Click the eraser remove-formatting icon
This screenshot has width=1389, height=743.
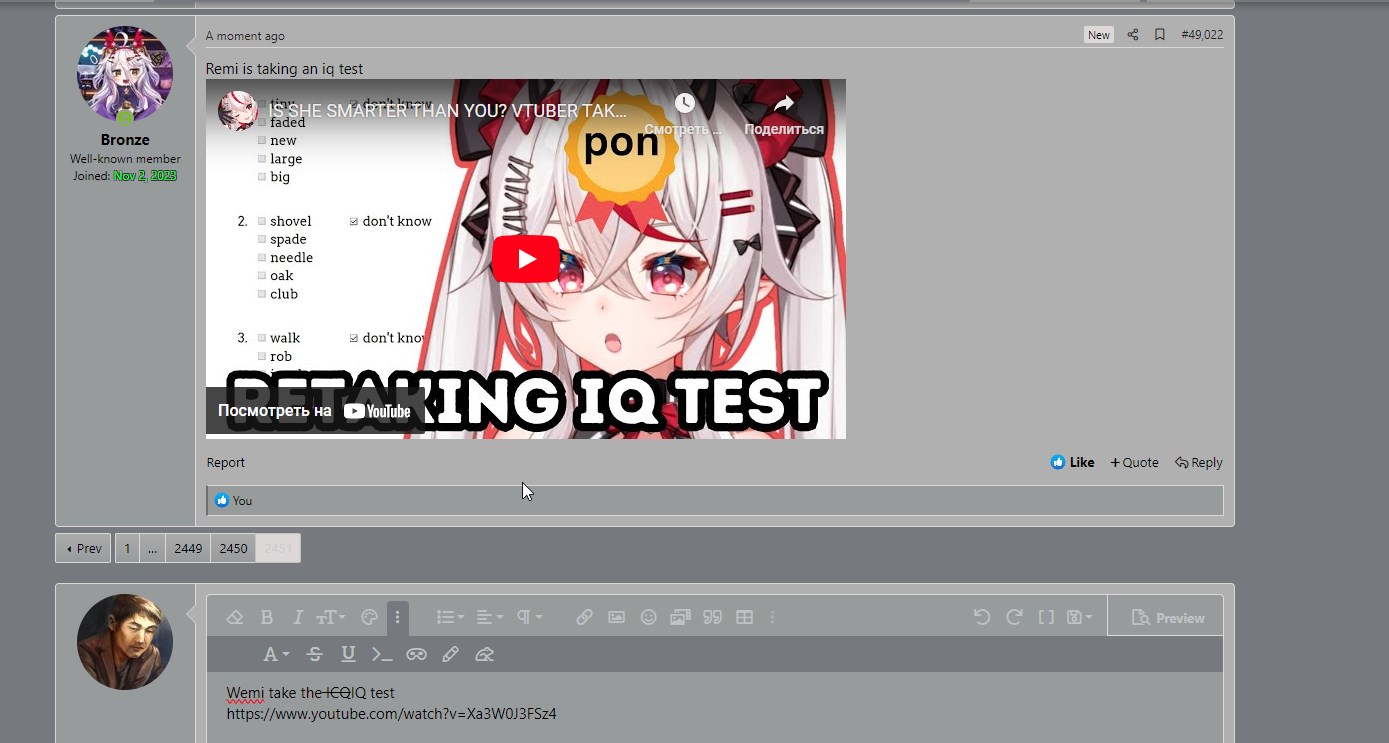click(x=235, y=618)
